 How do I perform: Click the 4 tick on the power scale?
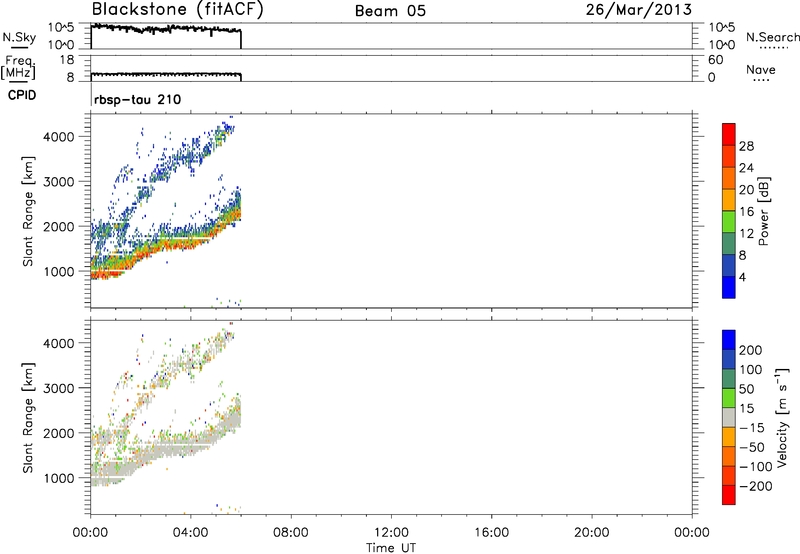(742, 278)
